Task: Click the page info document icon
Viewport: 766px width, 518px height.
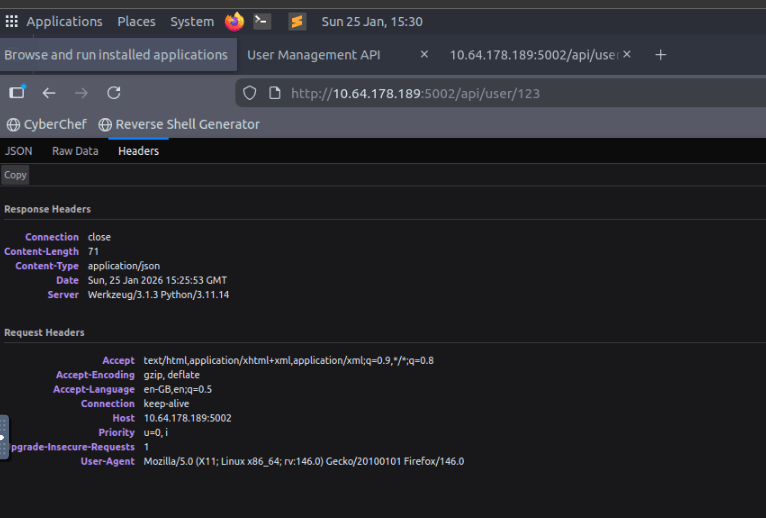Action: [275, 93]
